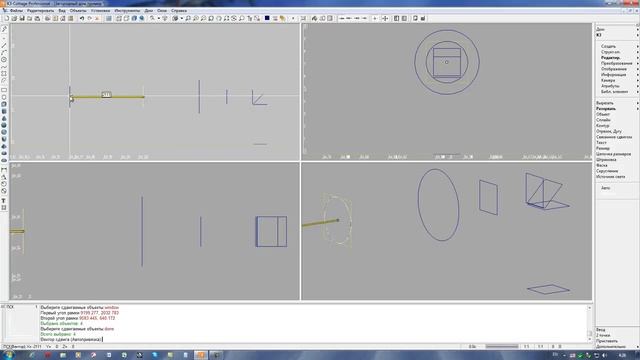Click the first magnifier zoom icon

coord(188,18)
